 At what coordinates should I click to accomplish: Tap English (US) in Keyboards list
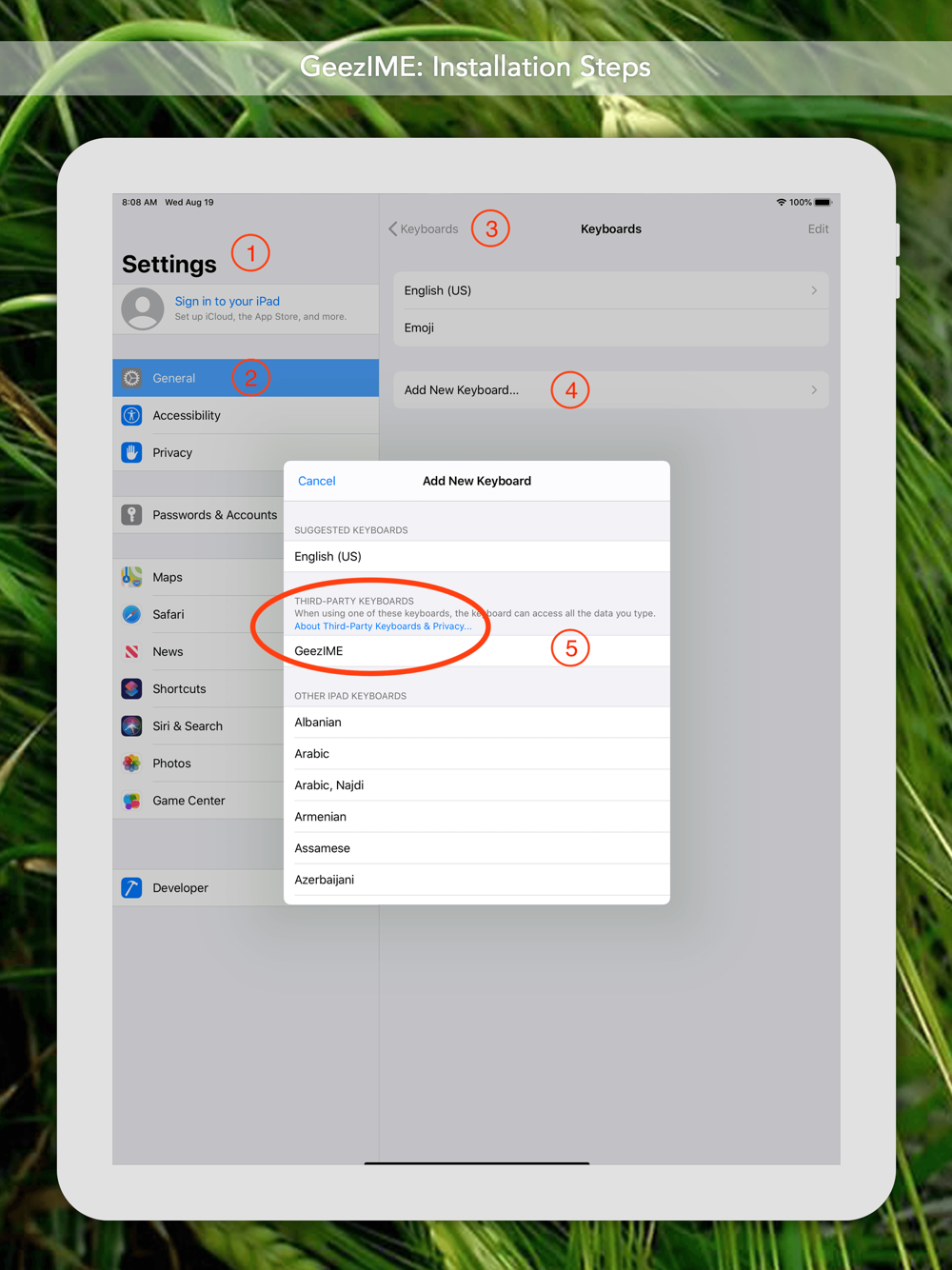(611, 290)
